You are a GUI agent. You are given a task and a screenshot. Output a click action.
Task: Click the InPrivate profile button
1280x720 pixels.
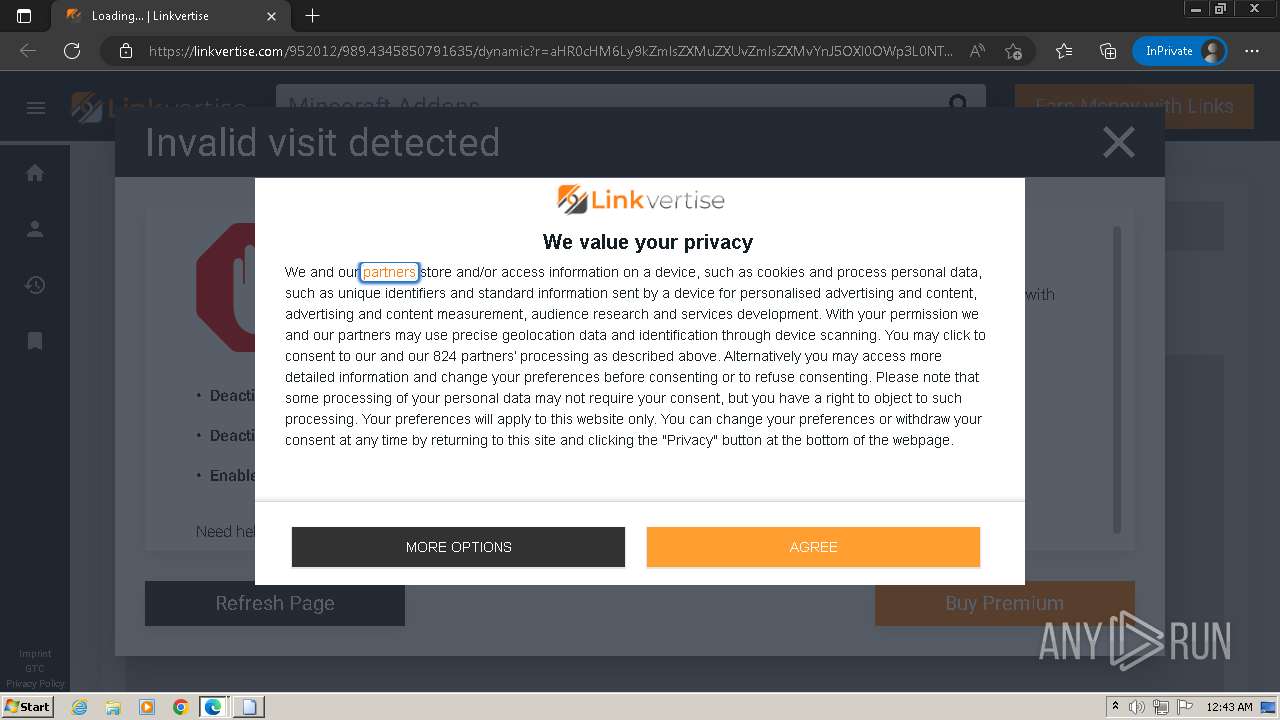point(1180,51)
